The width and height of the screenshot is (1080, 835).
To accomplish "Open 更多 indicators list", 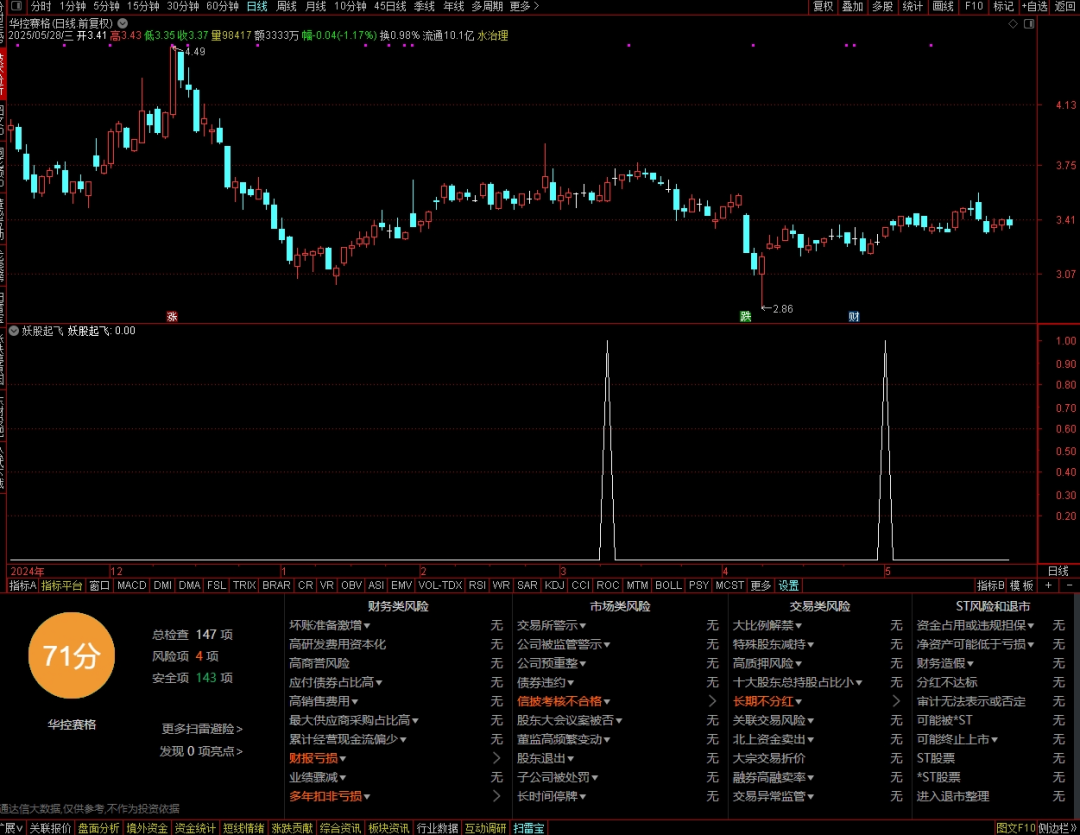I will pyautogui.click(x=760, y=585).
